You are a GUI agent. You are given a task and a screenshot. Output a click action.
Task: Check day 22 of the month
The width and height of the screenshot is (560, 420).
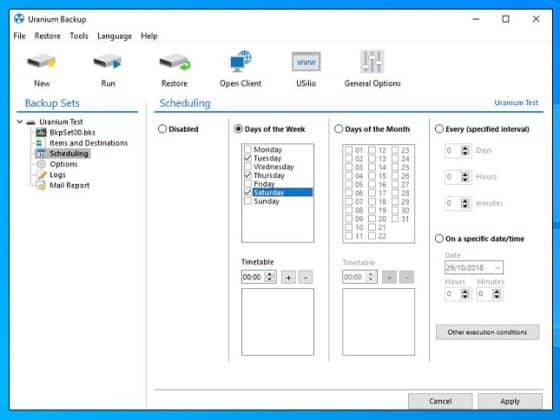click(x=372, y=236)
